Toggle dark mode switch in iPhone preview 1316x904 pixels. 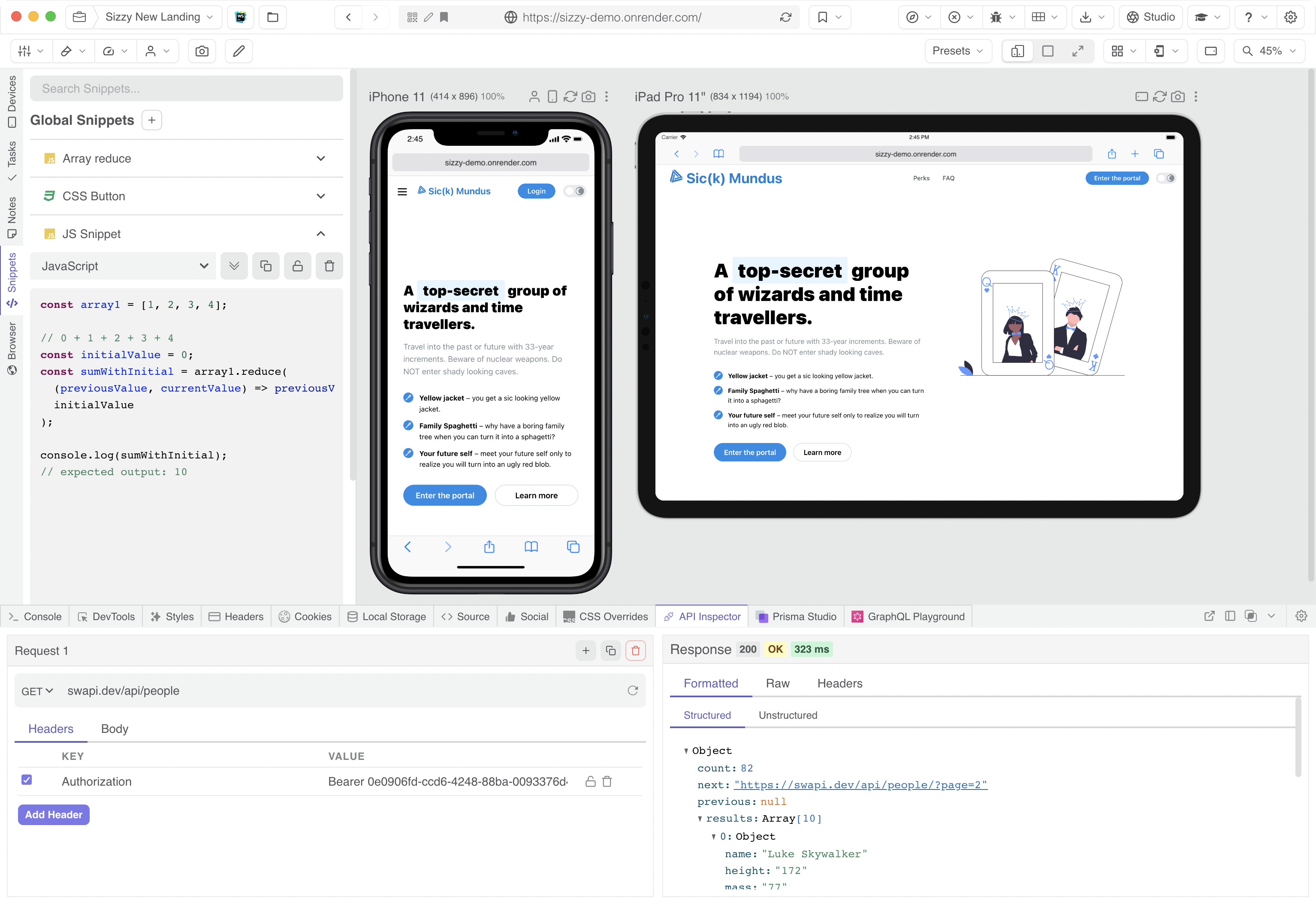click(x=575, y=191)
